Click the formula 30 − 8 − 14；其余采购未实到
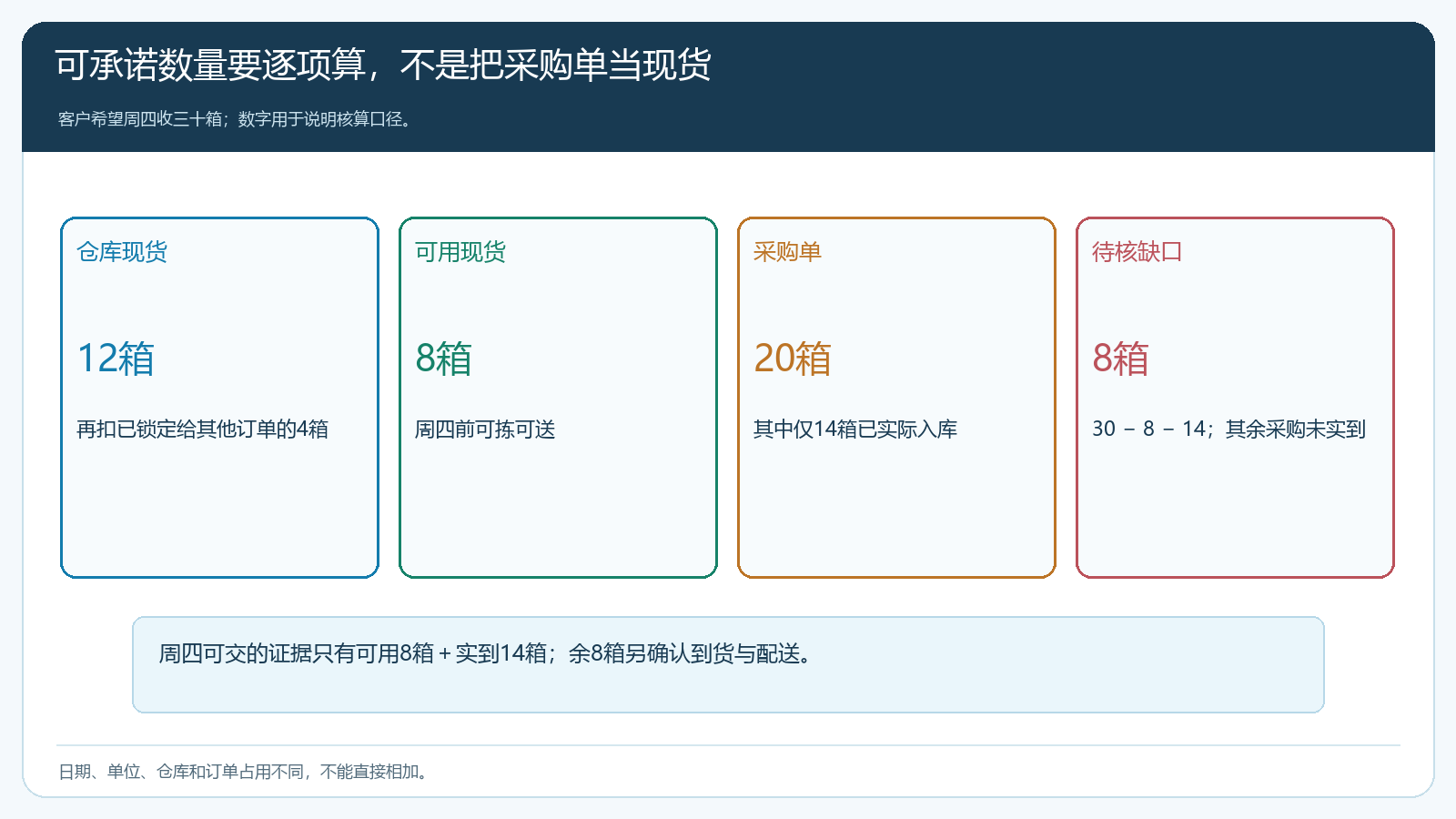The image size is (1456, 819). coord(1229,430)
